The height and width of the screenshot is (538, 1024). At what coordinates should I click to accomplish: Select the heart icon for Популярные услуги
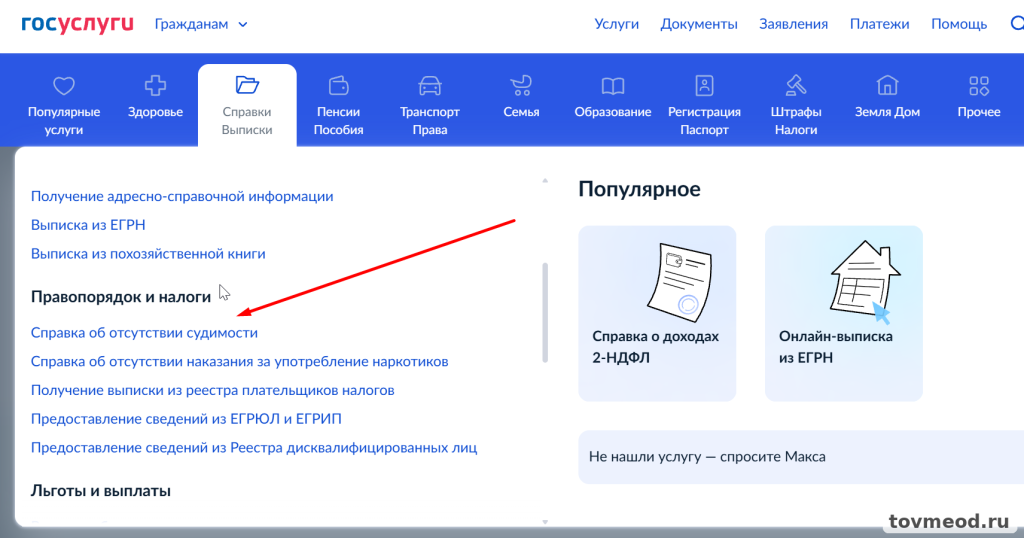point(64,86)
